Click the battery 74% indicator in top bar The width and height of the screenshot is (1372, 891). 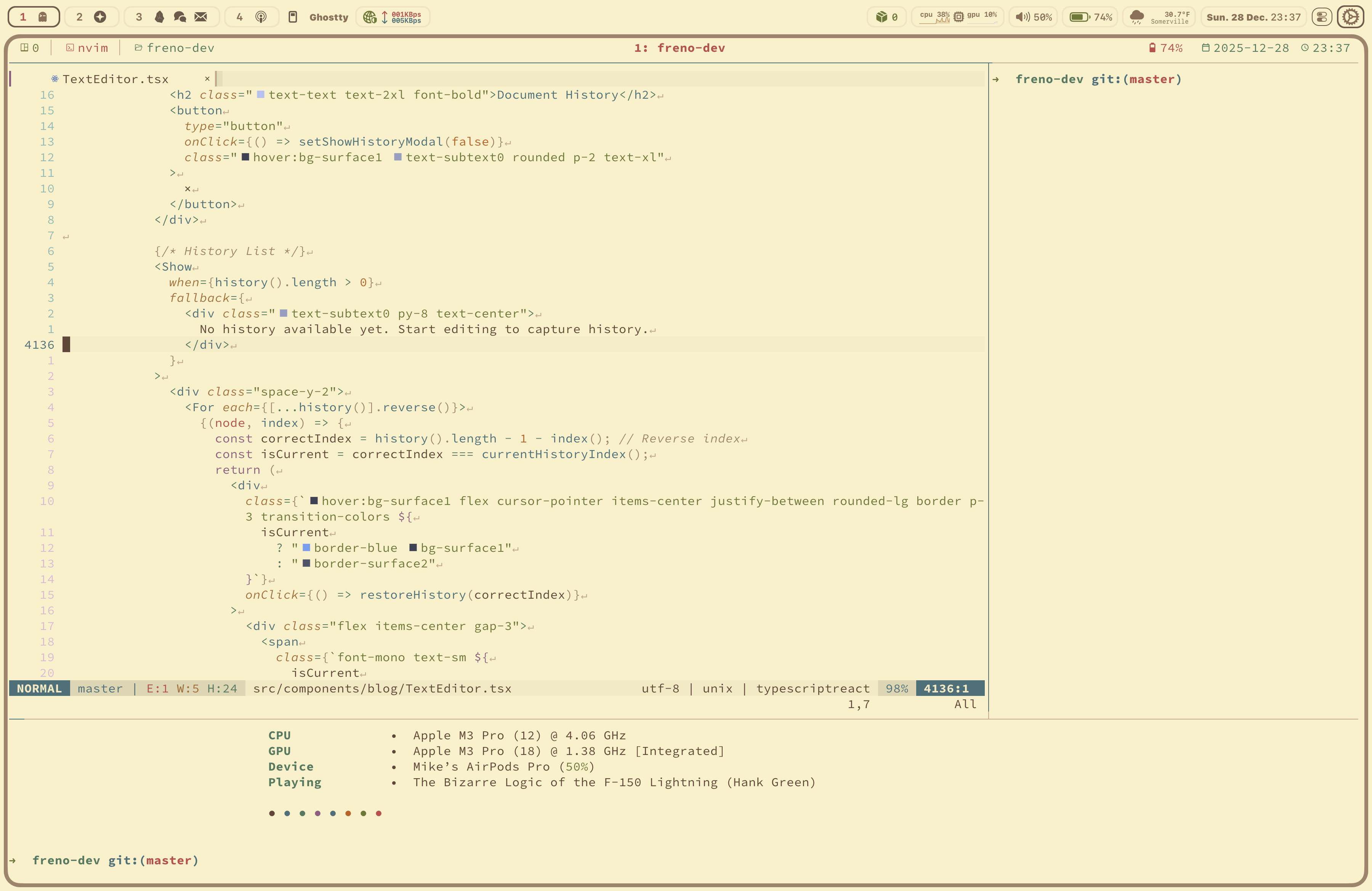1090,17
